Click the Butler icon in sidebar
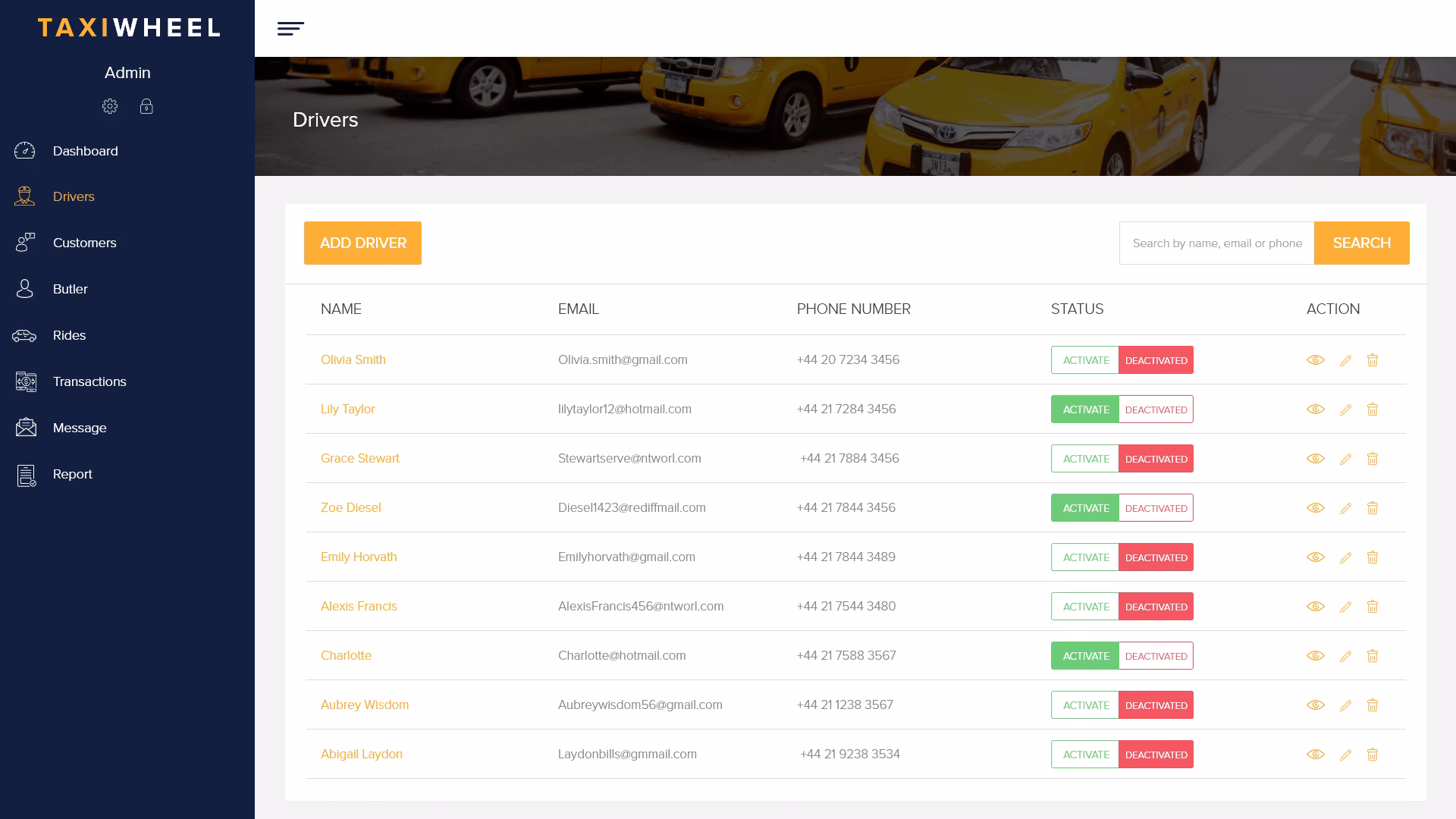The width and height of the screenshot is (1456, 819). [x=24, y=289]
